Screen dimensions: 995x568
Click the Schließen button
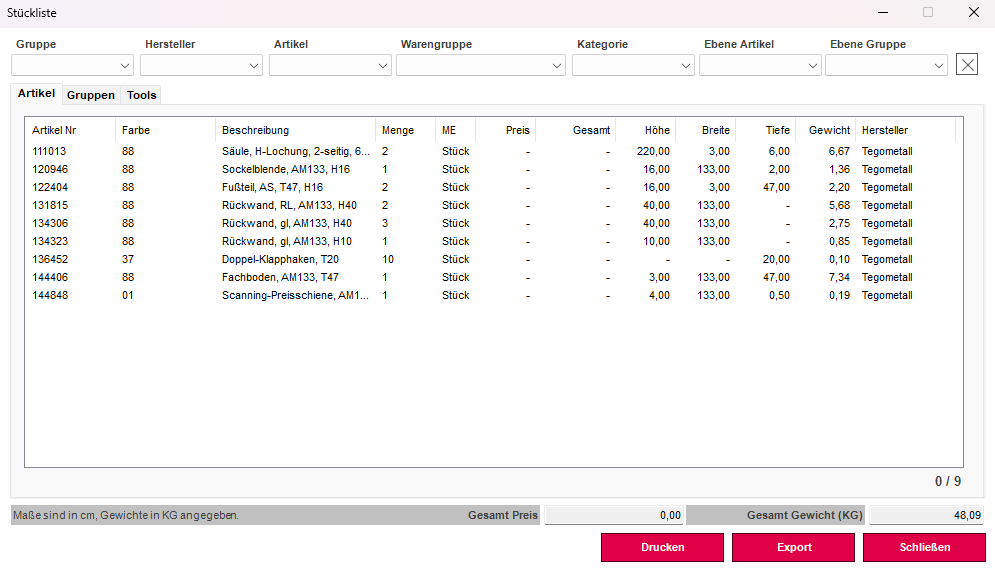924,547
